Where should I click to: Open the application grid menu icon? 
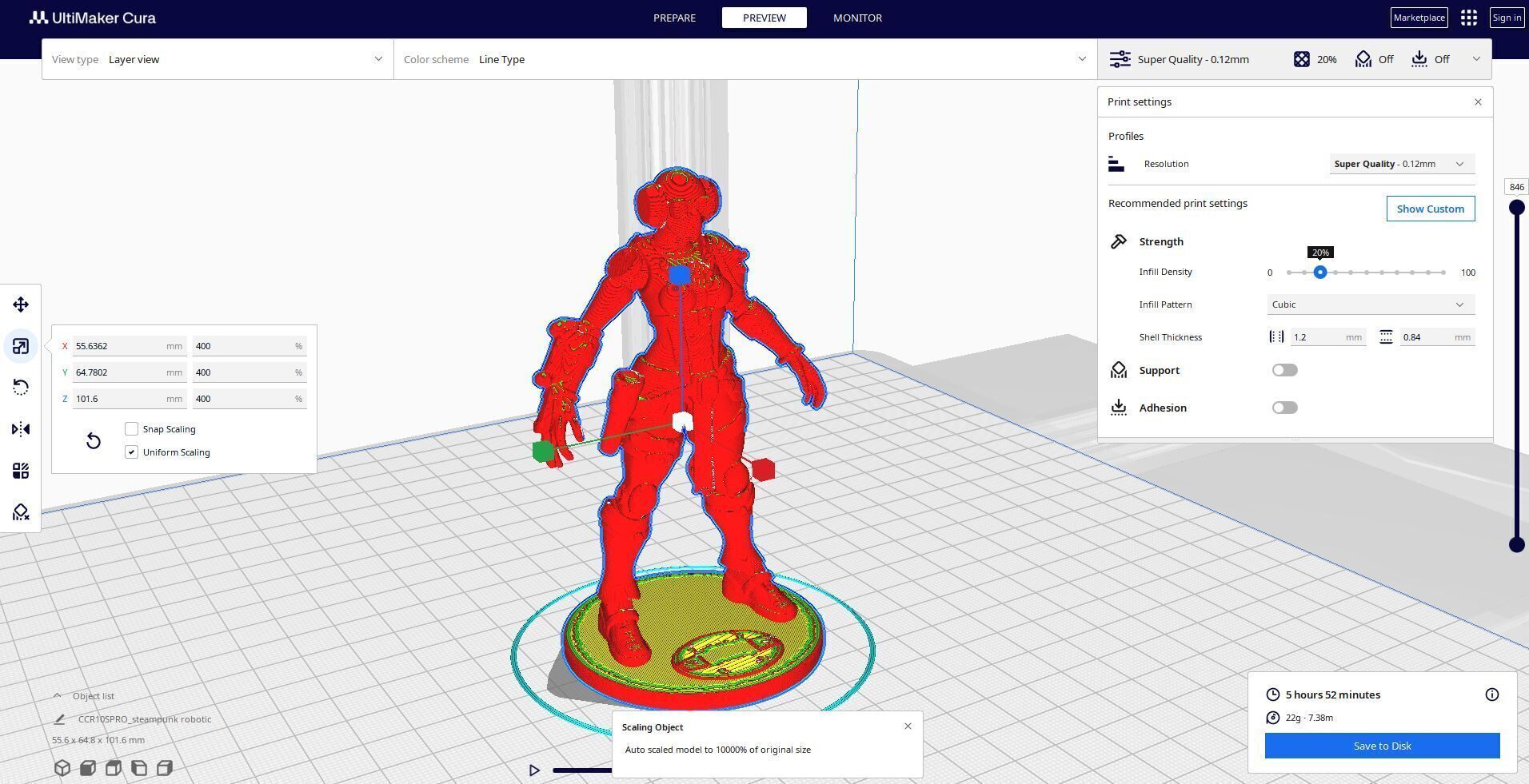tap(1469, 18)
